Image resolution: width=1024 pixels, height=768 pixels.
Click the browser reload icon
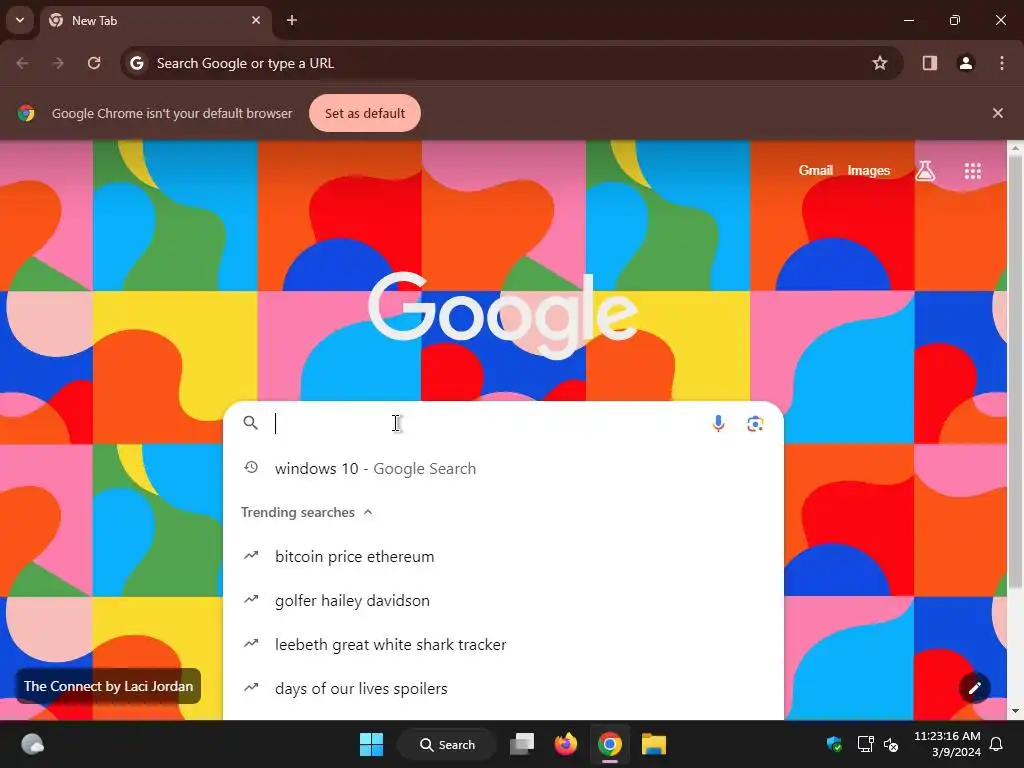(x=94, y=63)
